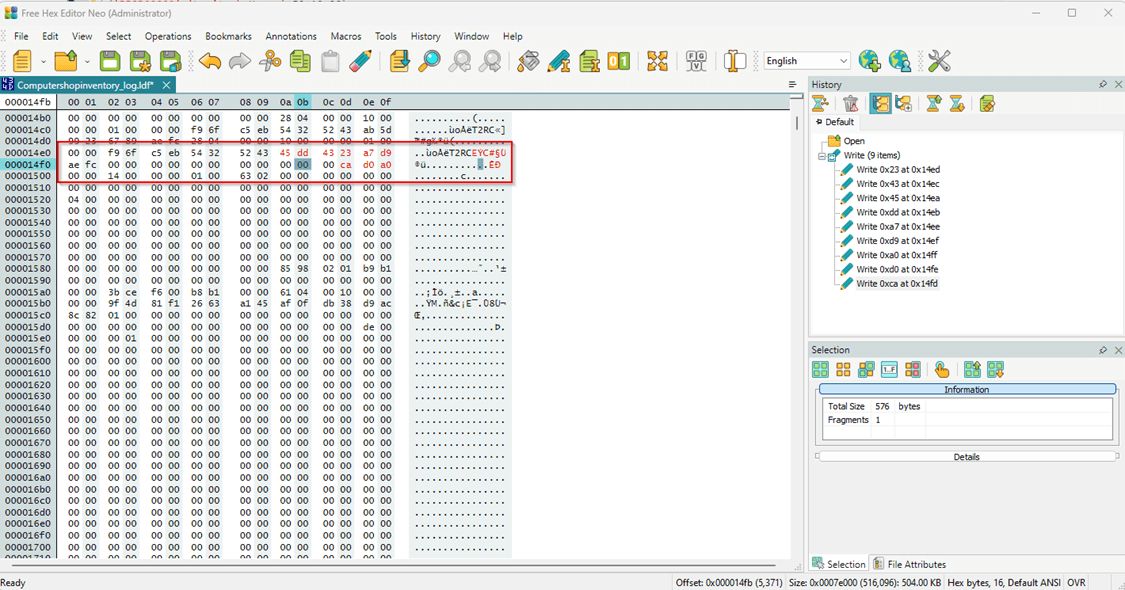Click the Cut scissors icon
Image resolution: width=1125 pixels, height=590 pixels.
pyautogui.click(x=270, y=61)
